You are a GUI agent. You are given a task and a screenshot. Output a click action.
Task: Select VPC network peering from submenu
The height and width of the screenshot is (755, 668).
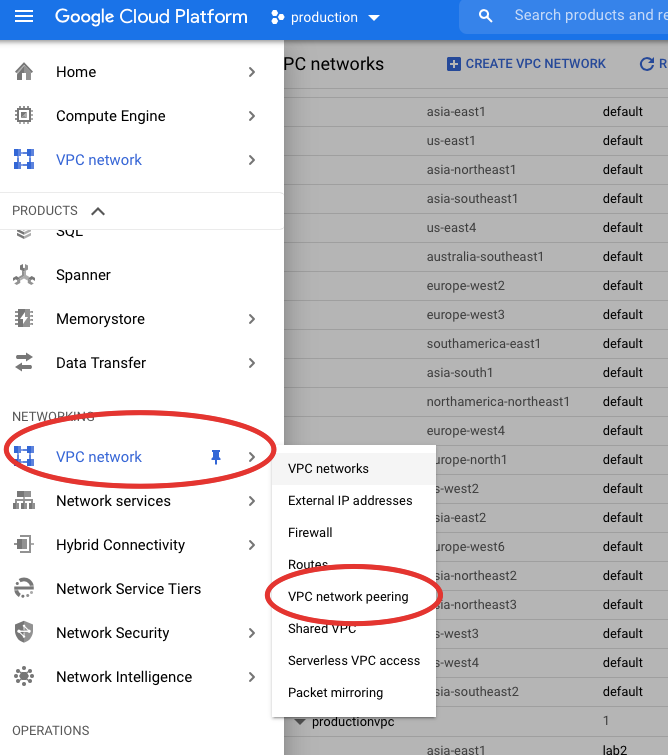point(348,597)
